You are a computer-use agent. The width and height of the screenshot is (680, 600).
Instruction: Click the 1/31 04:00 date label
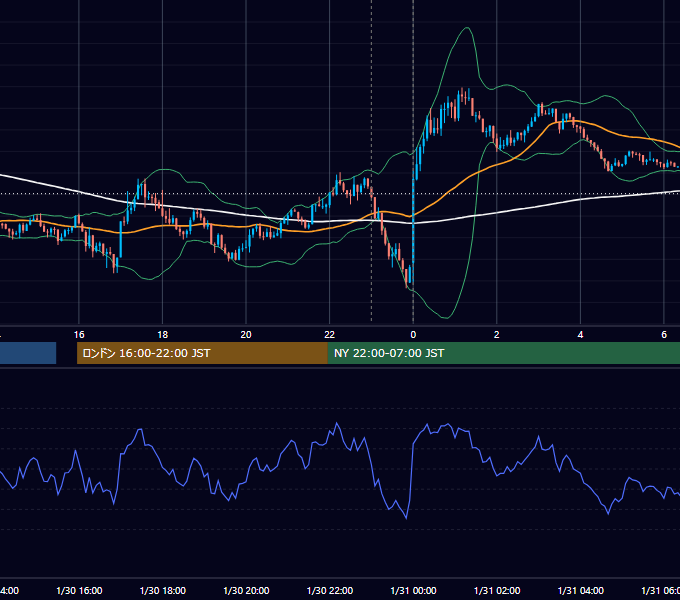point(581,590)
